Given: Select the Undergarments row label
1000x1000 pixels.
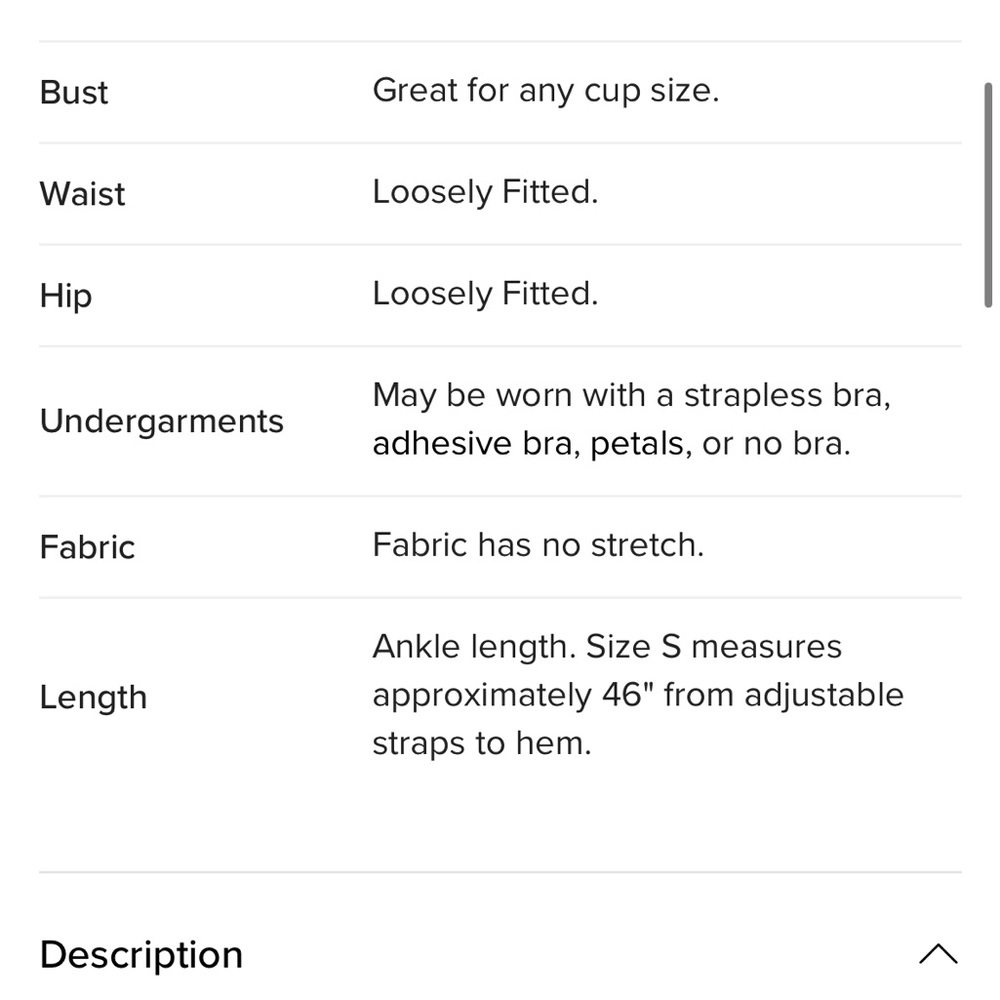Looking at the screenshot, I should [161, 422].
